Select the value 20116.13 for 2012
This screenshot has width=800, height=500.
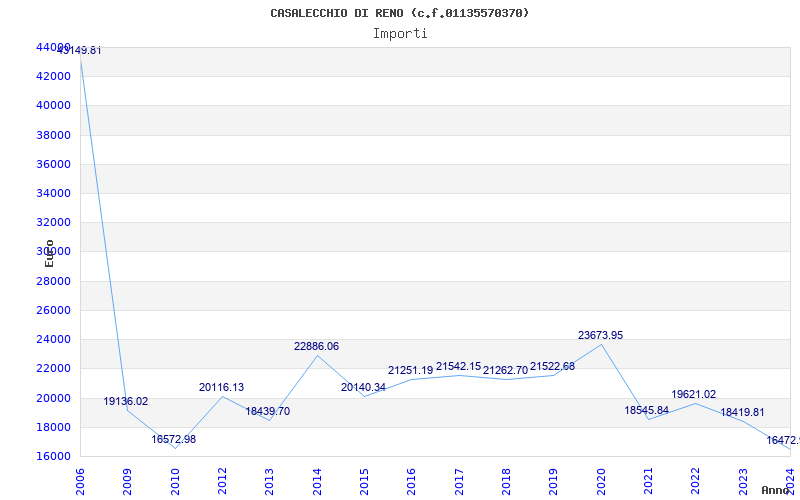tap(221, 387)
